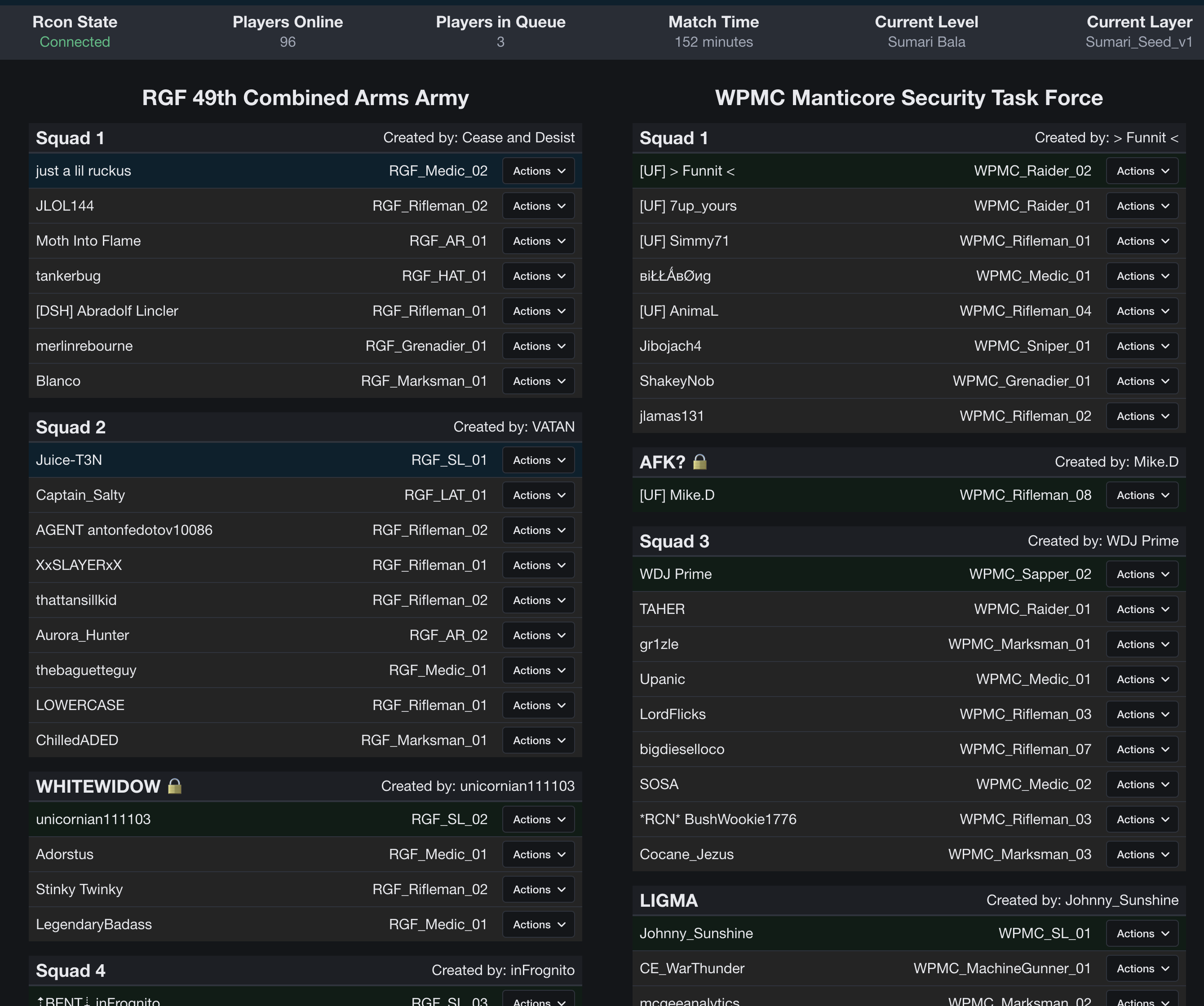Open Actions menu for [UF] Mike.D
1204x1006 pixels.
coord(1142,494)
